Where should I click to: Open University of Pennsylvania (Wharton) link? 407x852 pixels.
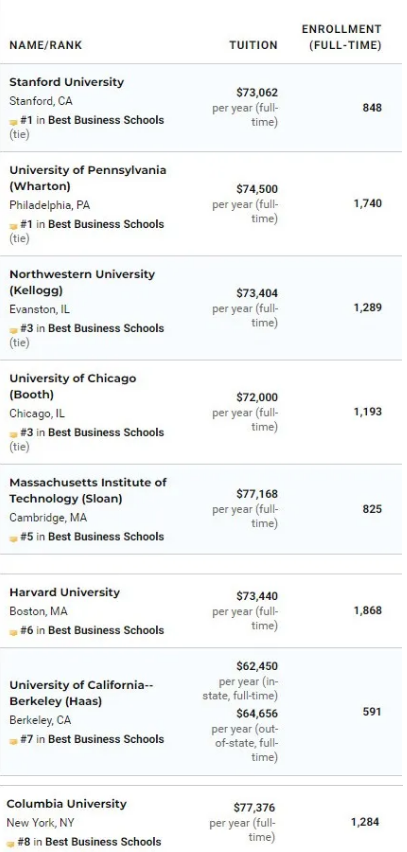click(87, 178)
